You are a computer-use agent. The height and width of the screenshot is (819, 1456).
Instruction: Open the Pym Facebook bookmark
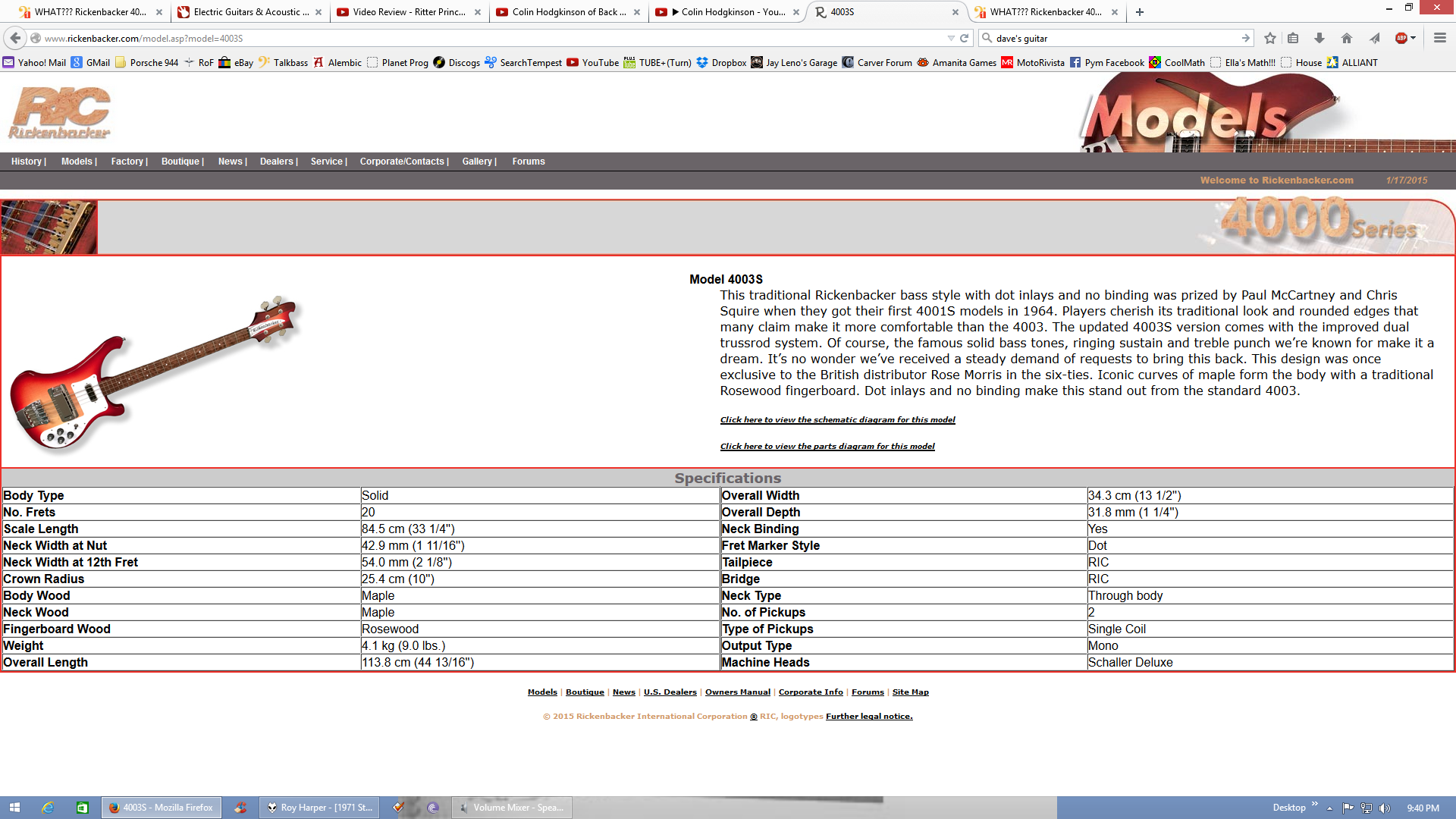(1106, 63)
